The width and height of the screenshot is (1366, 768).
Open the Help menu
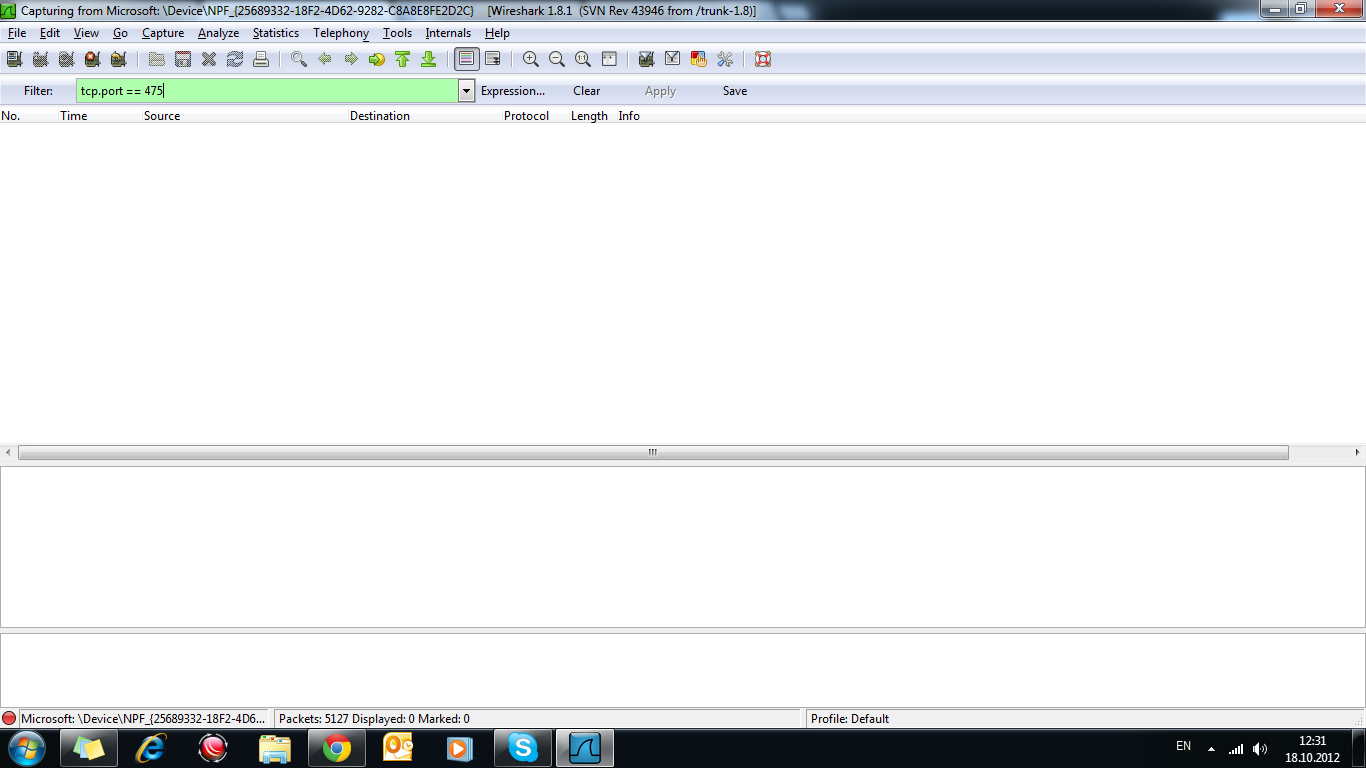coord(497,33)
